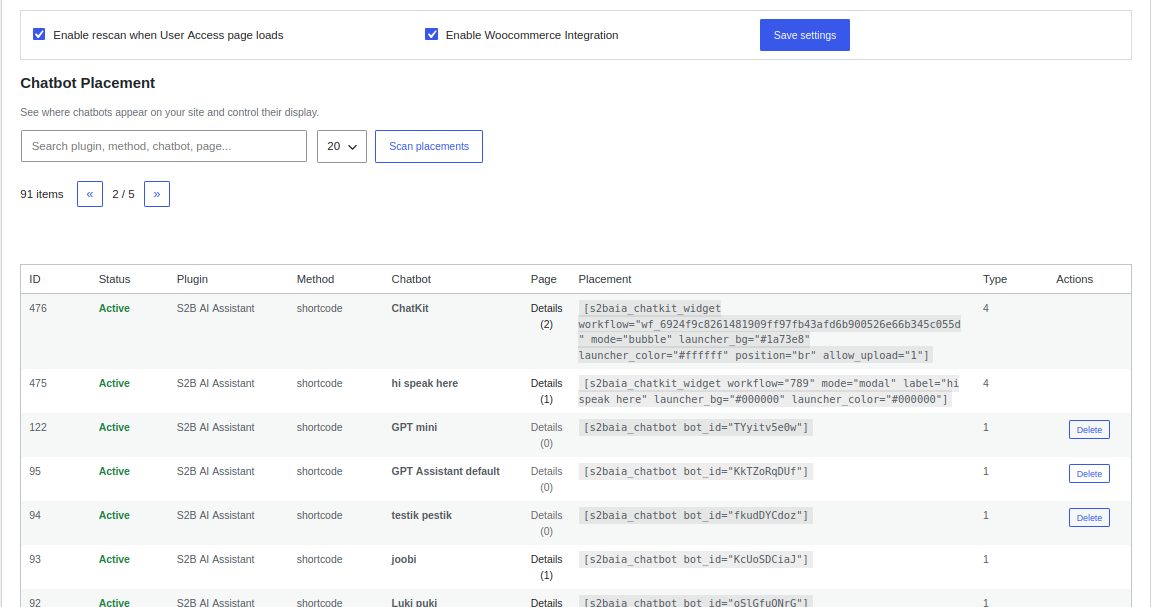The height and width of the screenshot is (607, 1151).
Task: Click the Actions column header
Action: [1075, 279]
